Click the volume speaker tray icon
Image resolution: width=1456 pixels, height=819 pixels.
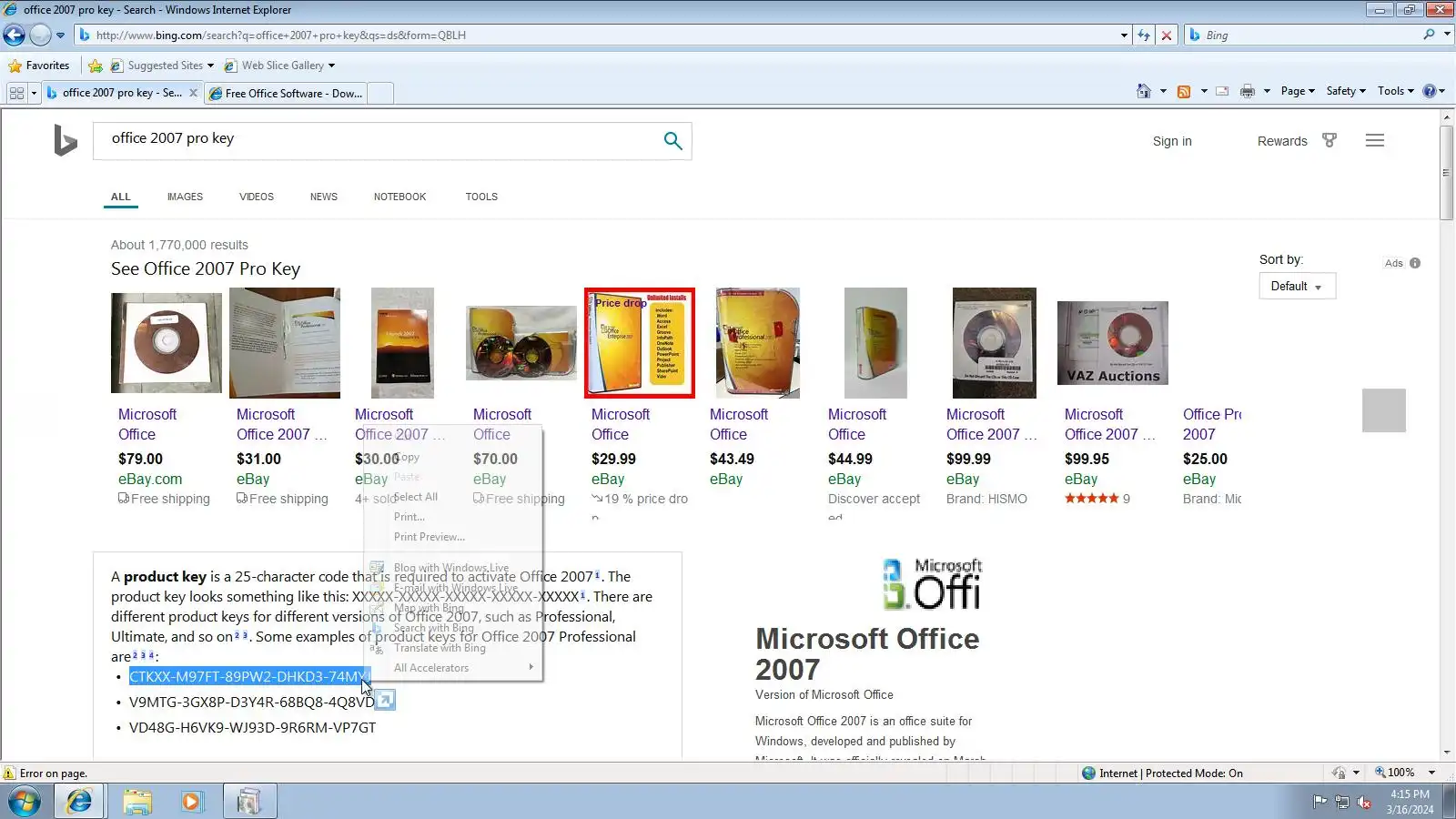[x=1364, y=802]
